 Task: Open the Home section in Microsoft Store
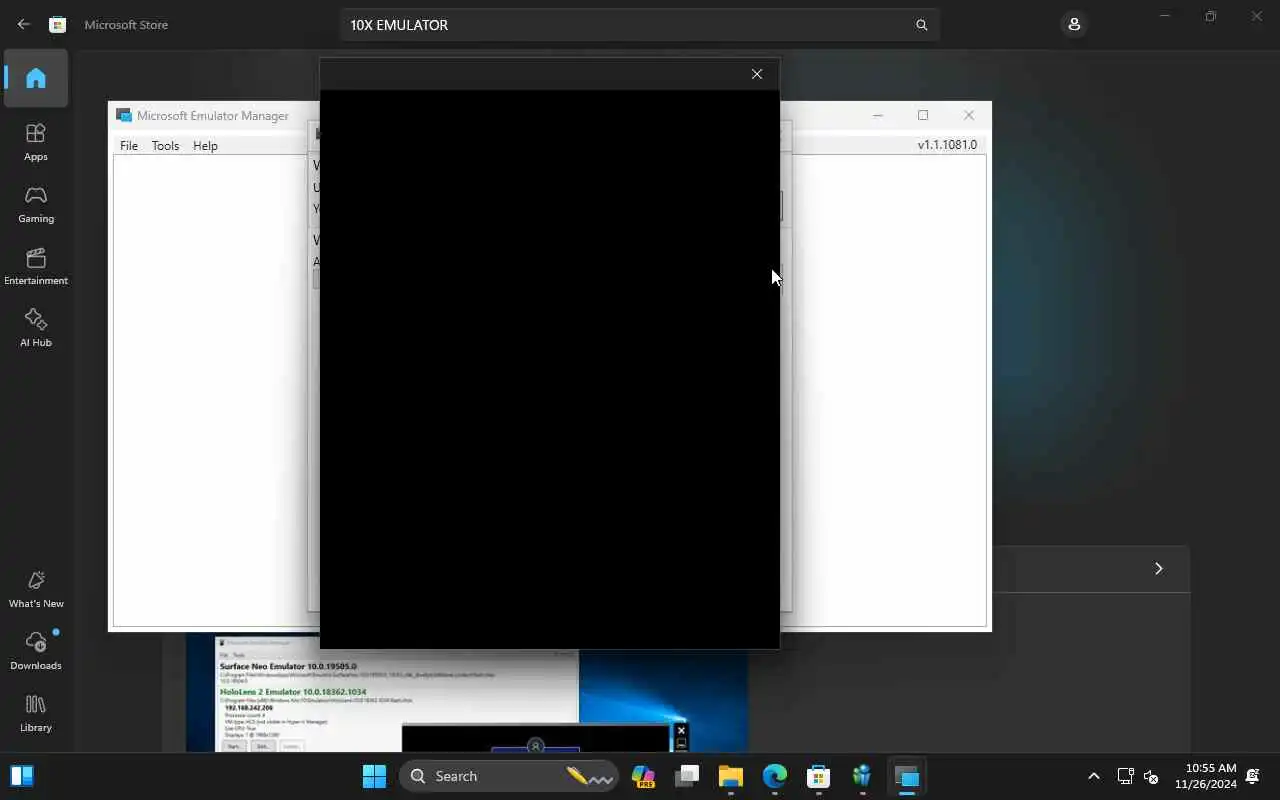point(36,78)
